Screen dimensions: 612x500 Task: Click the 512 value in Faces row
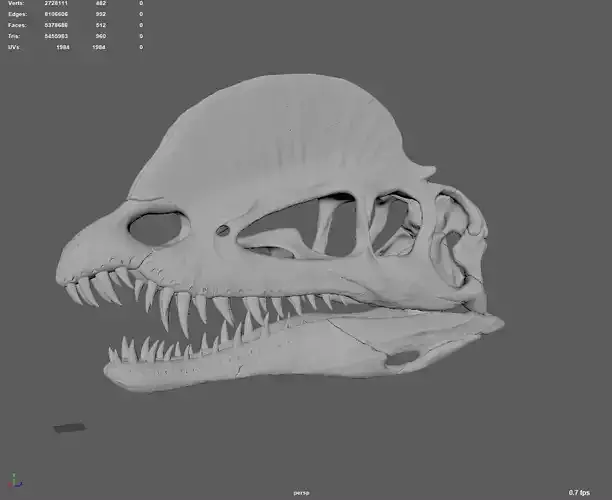click(x=101, y=25)
